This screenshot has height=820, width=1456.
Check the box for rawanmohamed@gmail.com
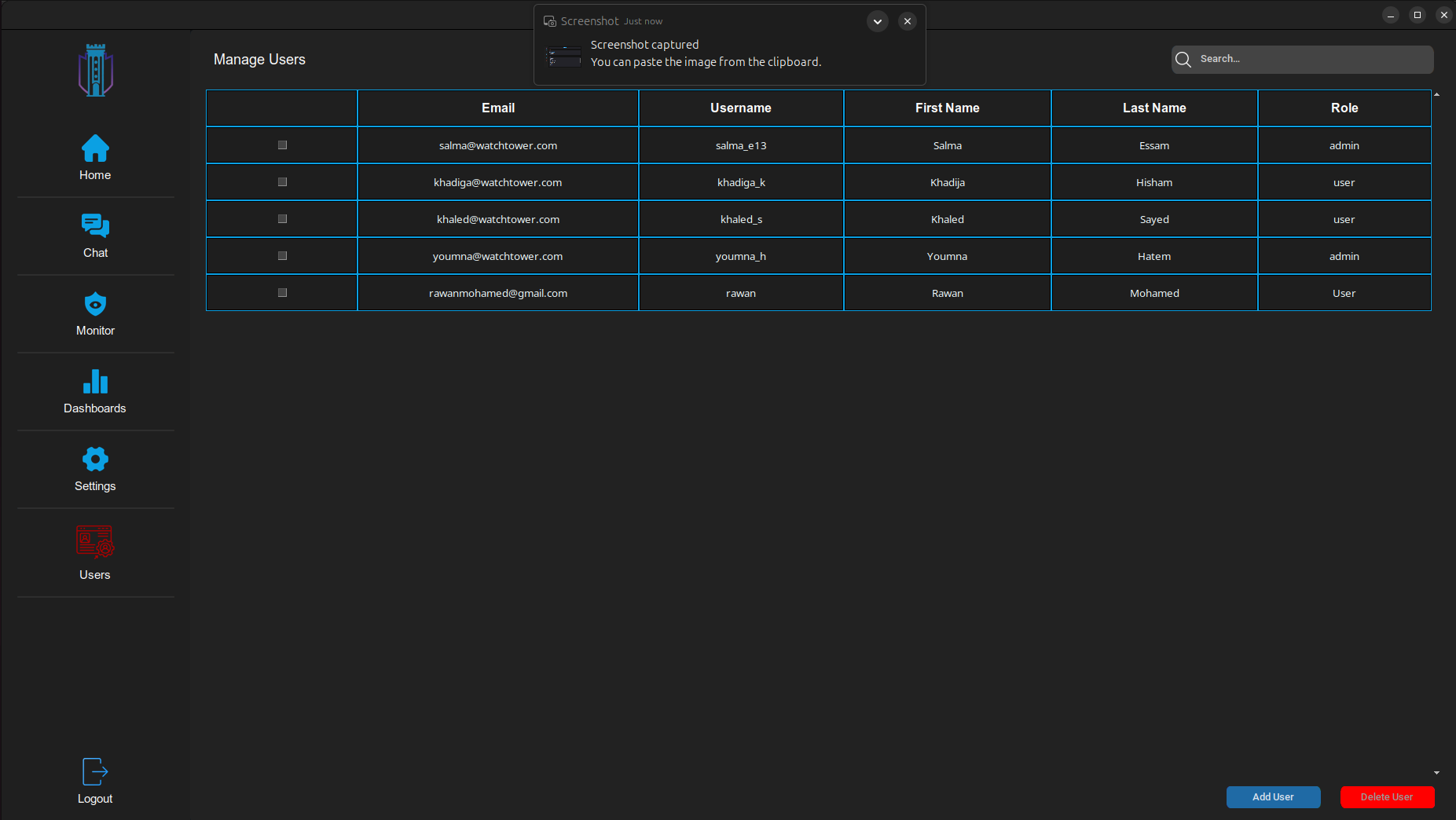pyautogui.click(x=282, y=293)
